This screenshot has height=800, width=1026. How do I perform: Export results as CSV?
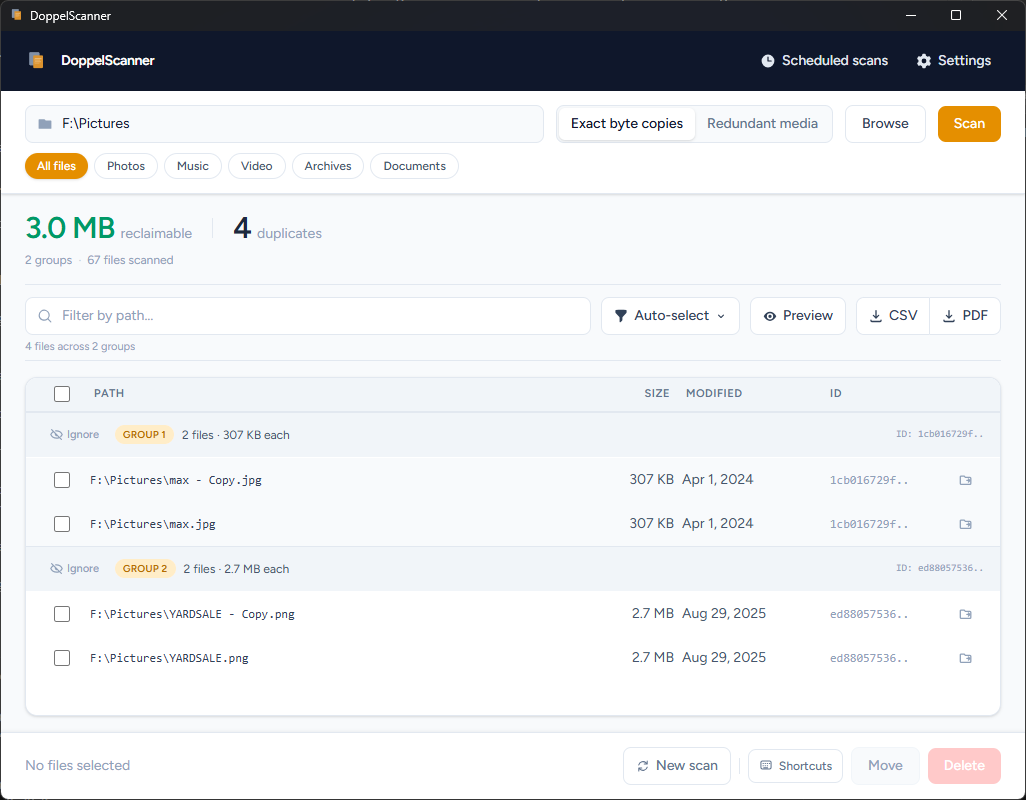pos(893,316)
